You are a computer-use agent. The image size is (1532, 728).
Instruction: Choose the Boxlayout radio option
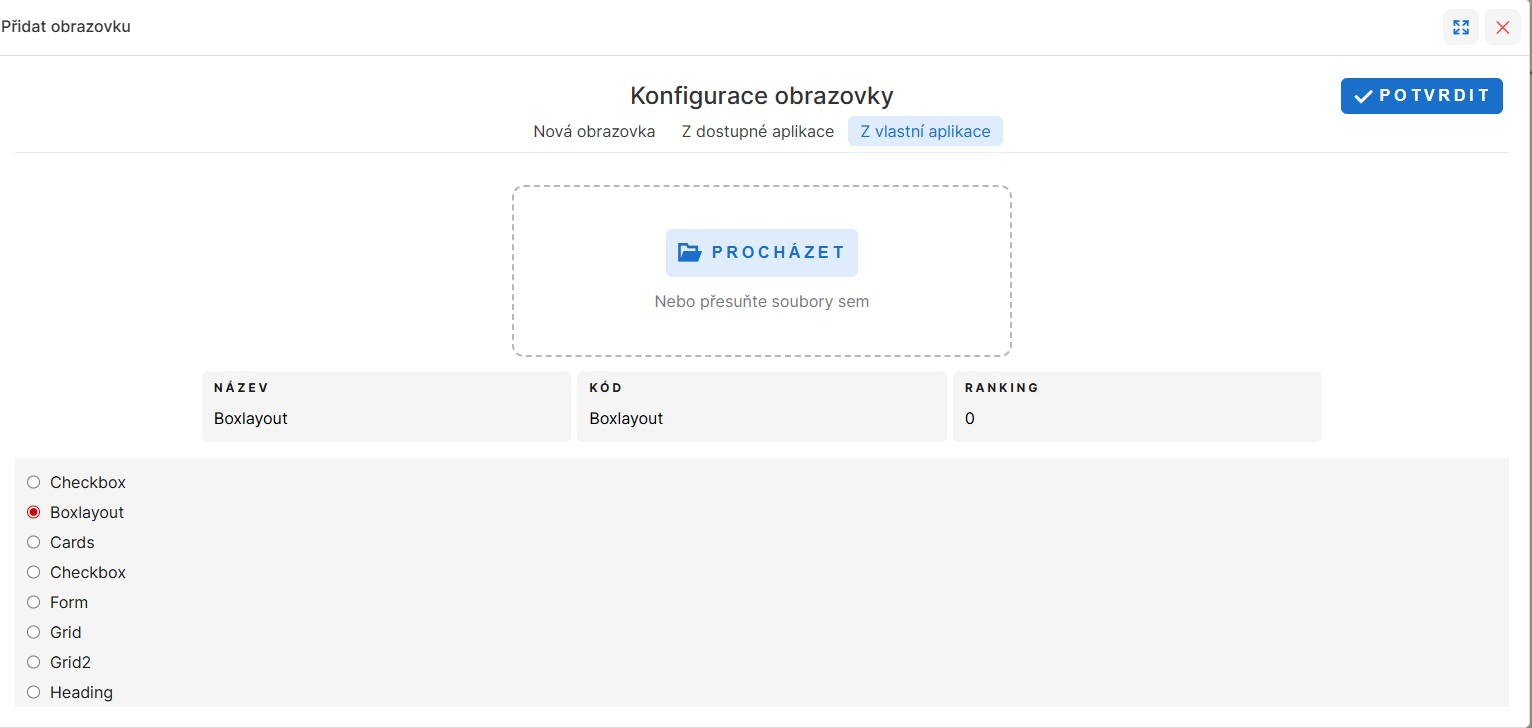[34, 512]
